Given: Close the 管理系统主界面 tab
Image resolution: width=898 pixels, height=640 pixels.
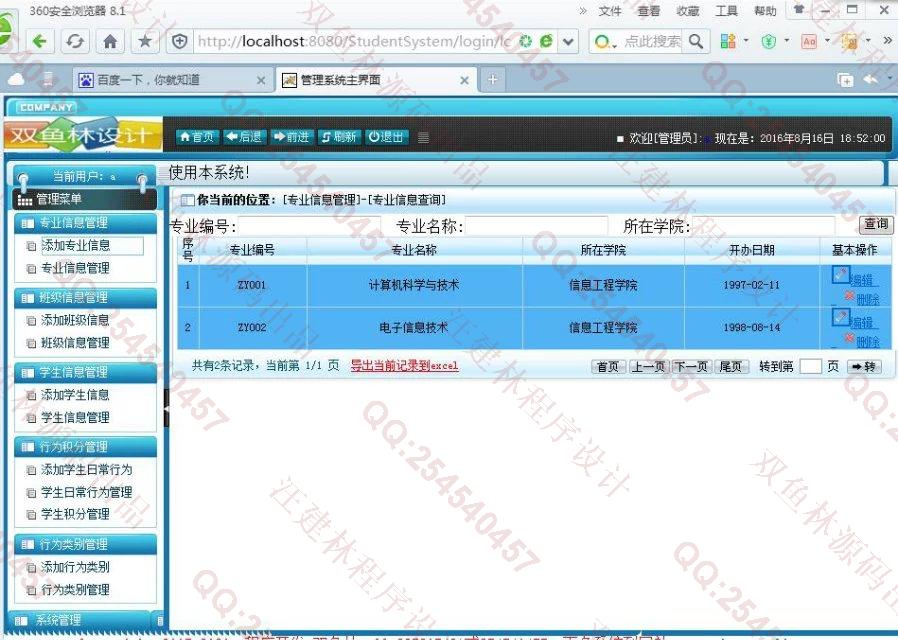Looking at the screenshot, I should 464,81.
